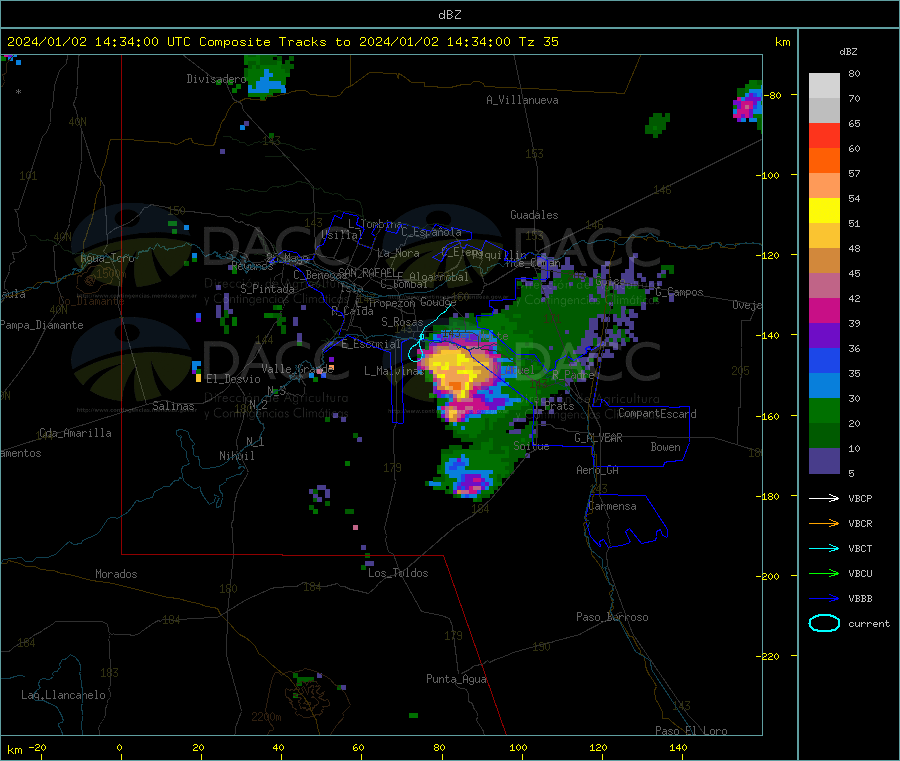Click the '140' km tick on the bottom axis

678,748
